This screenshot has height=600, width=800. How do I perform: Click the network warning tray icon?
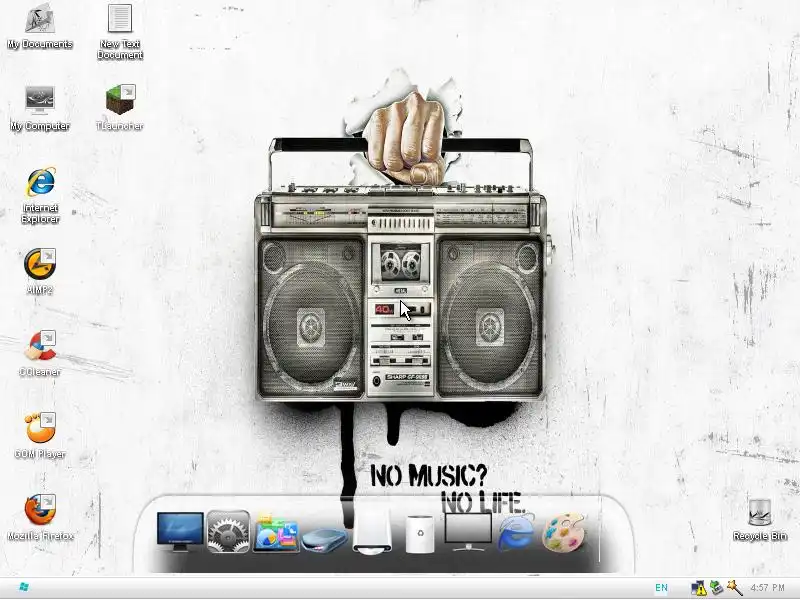[x=698, y=588]
